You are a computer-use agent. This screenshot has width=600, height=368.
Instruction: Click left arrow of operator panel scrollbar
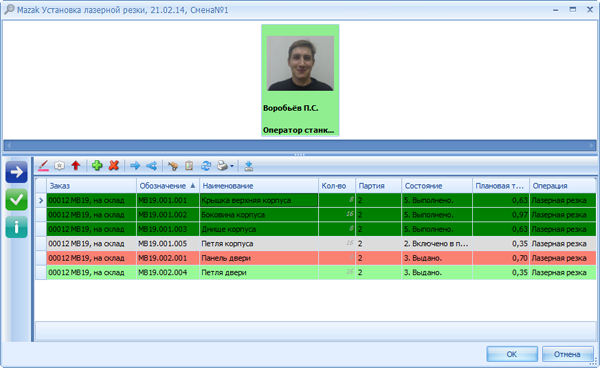pos(9,145)
